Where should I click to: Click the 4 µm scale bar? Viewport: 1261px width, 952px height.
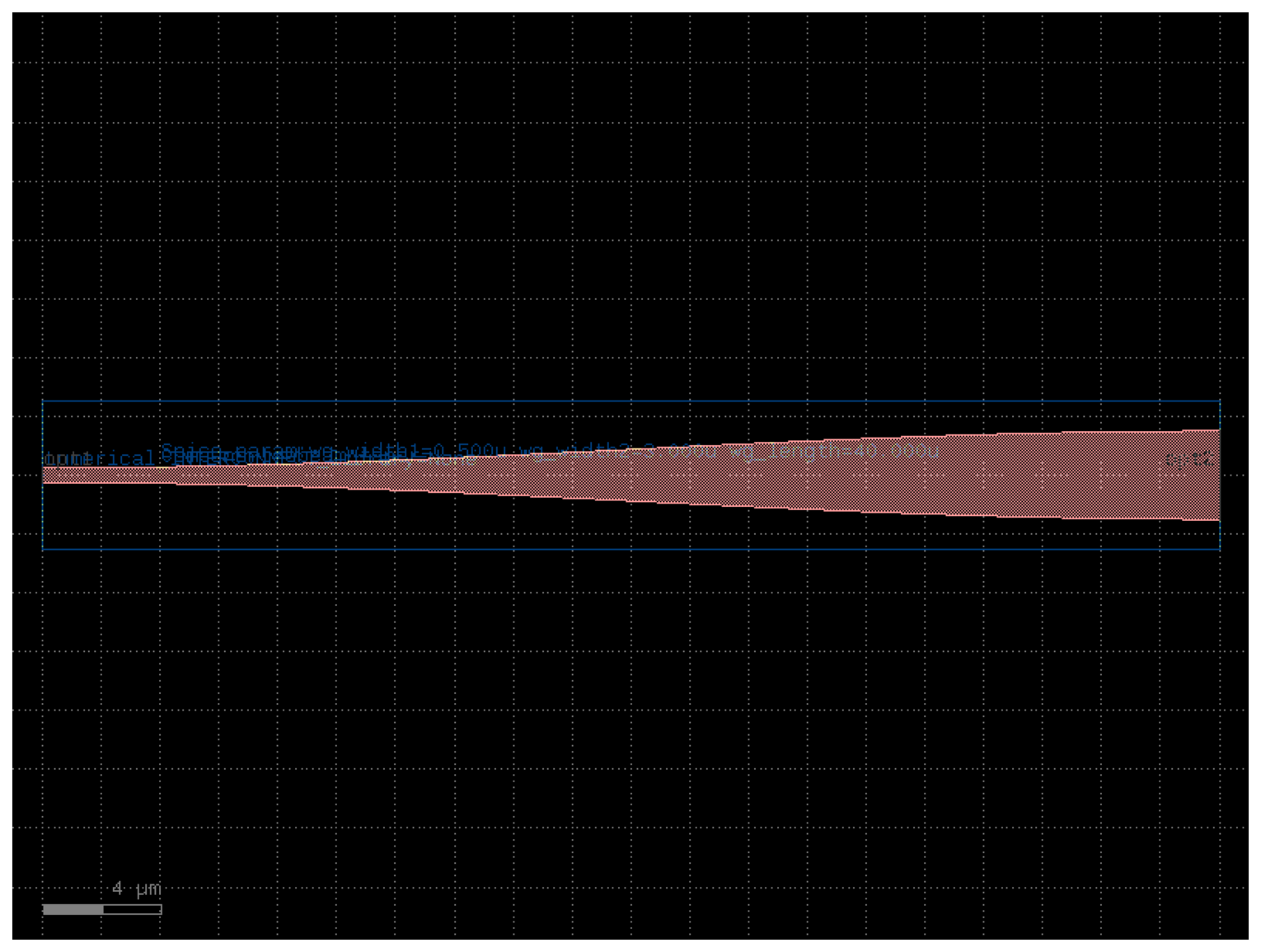click(x=102, y=909)
